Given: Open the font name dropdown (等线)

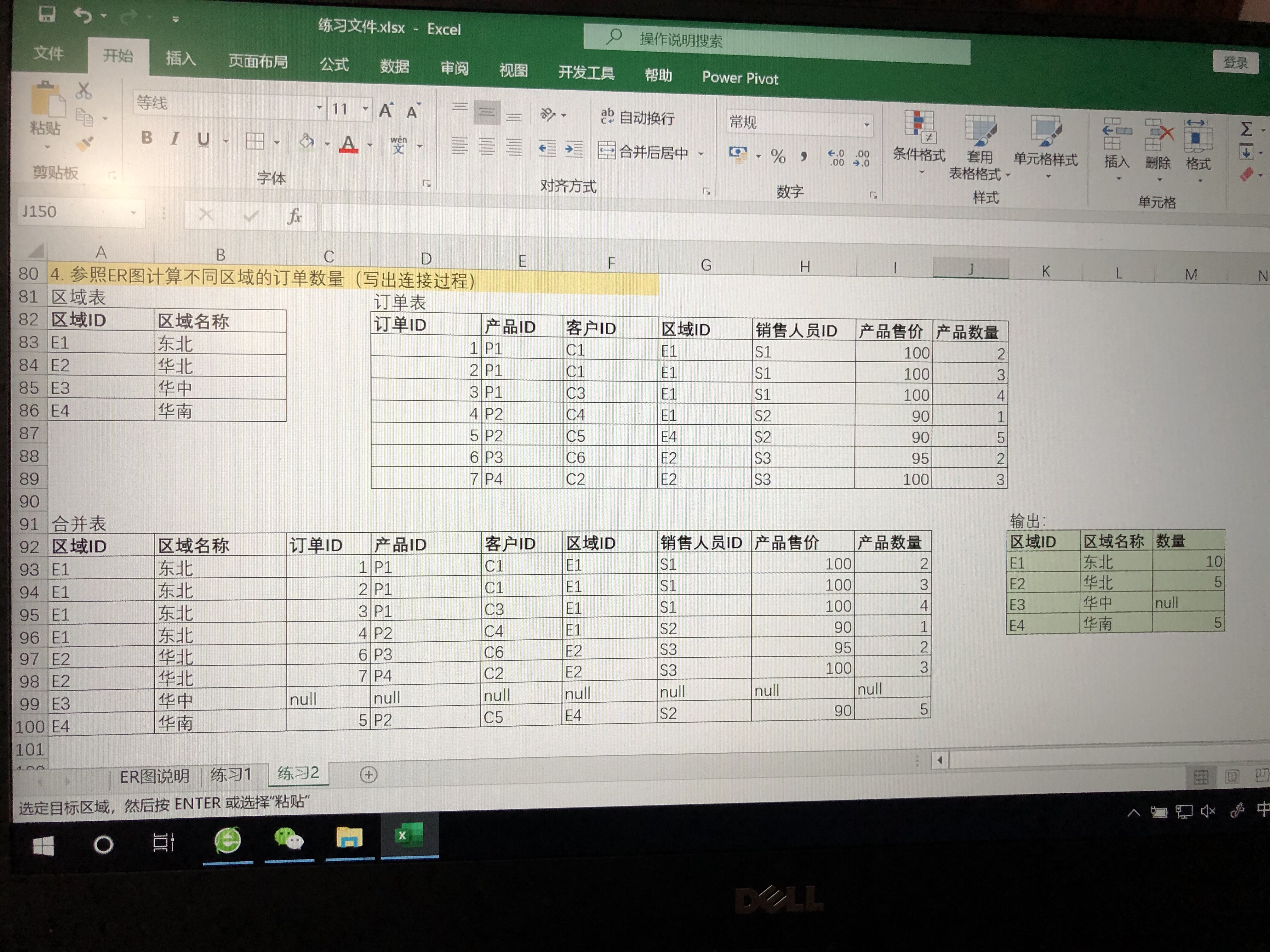Looking at the screenshot, I should click(319, 107).
